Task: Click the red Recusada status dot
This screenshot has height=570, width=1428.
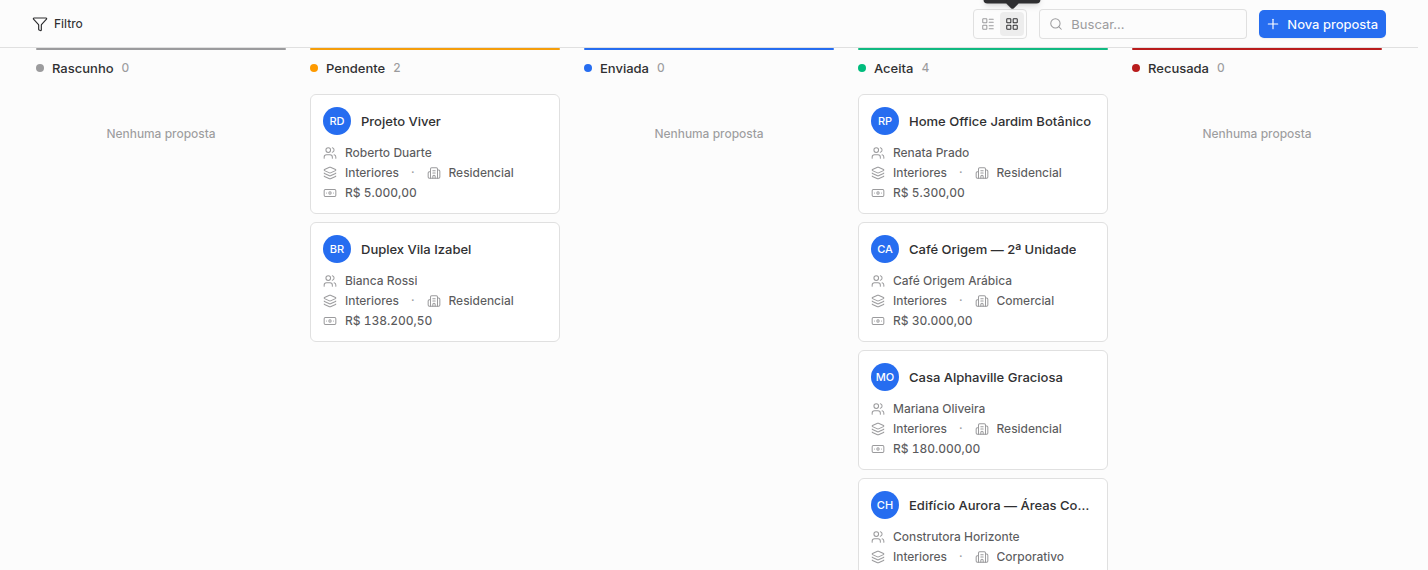Action: 1136,68
